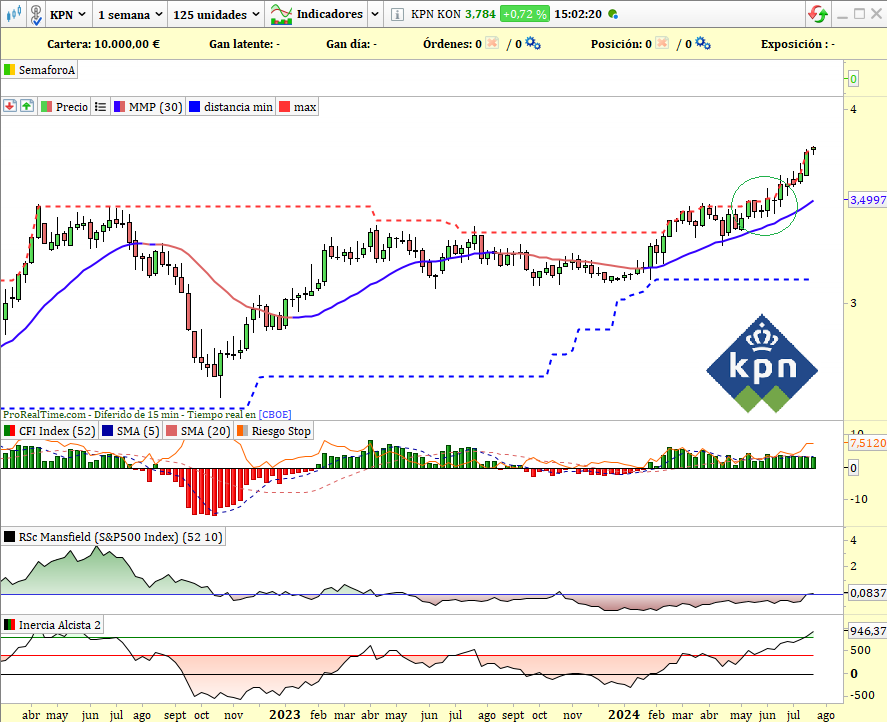Click the 3,784 last price text
Viewport: 887px width, 722px height.
[480, 14]
